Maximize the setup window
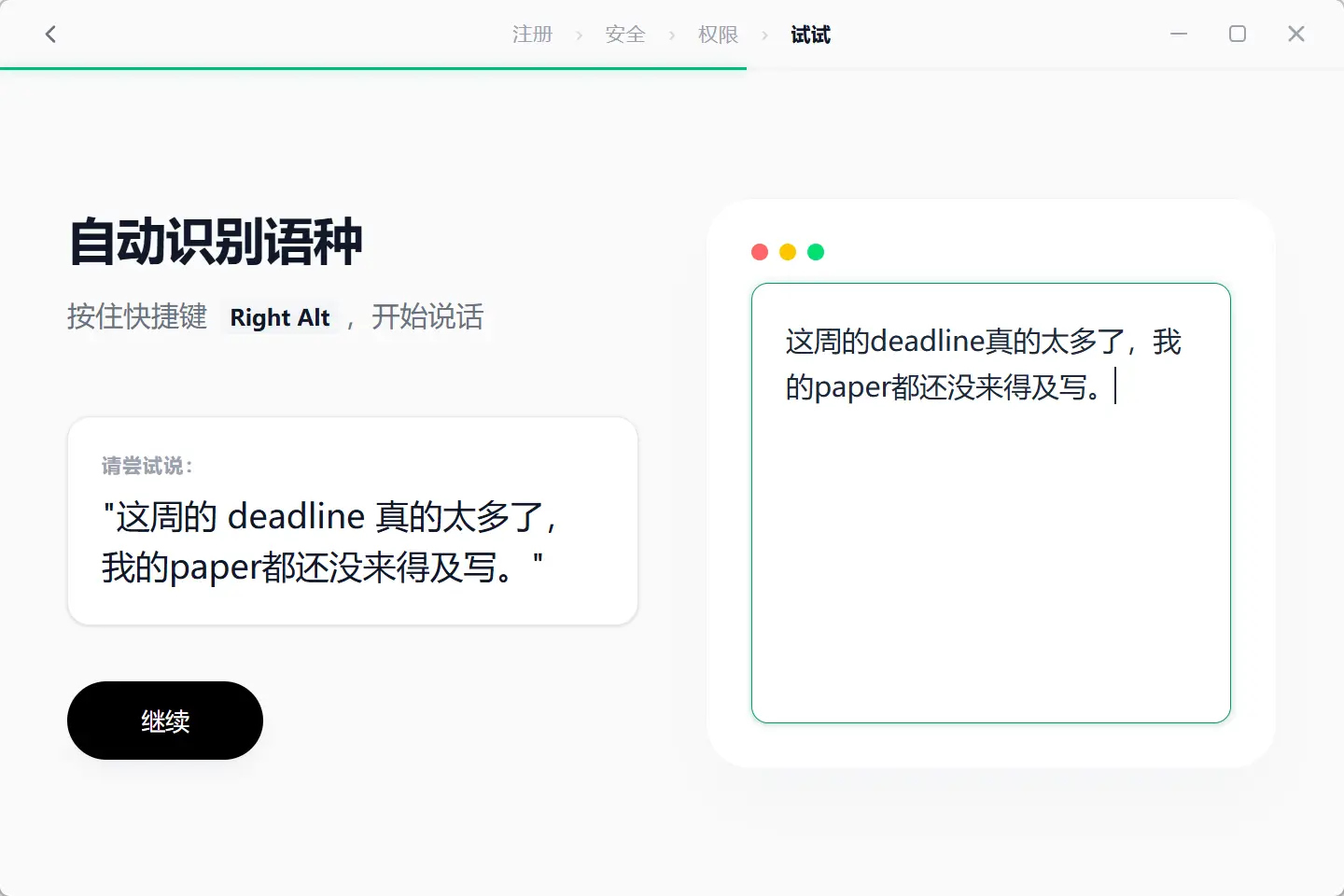1344x896 pixels. (x=1238, y=35)
